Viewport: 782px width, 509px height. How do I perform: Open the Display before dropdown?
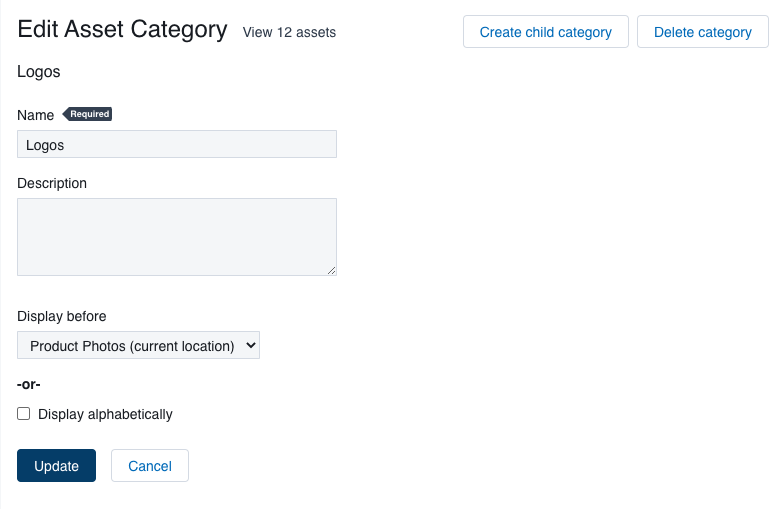[x=139, y=345]
